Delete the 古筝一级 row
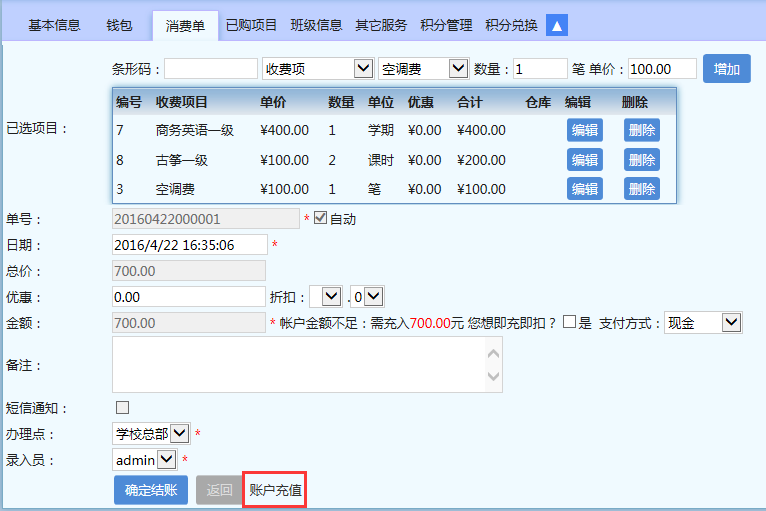766x511 pixels. pyautogui.click(x=642, y=160)
